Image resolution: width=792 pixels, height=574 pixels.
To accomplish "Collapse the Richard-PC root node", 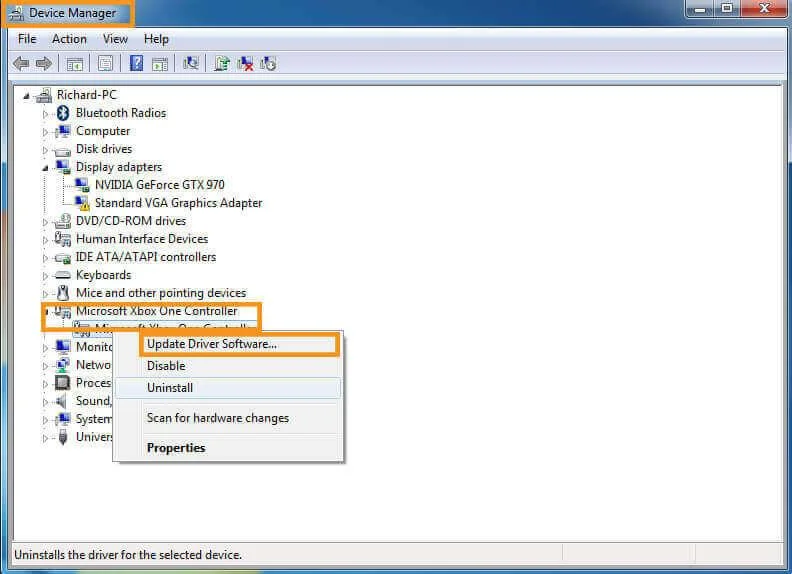I will click(26, 95).
